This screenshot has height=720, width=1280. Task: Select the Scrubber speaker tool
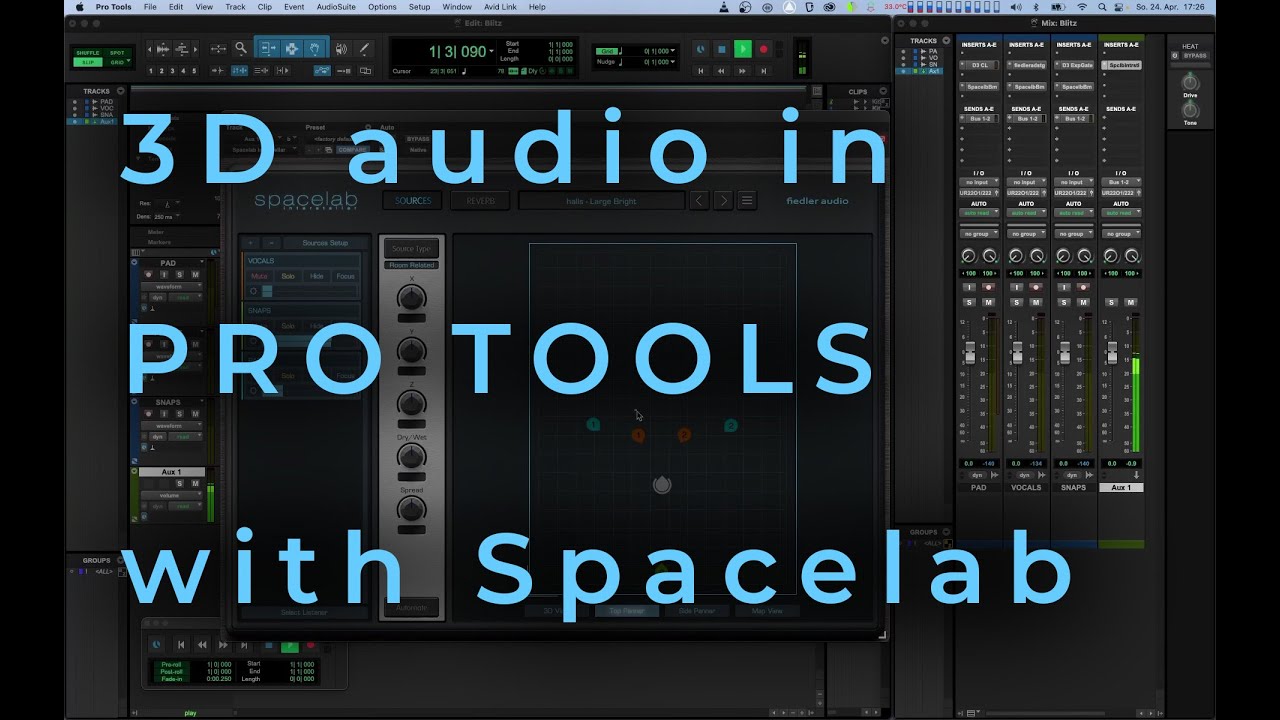coord(342,48)
